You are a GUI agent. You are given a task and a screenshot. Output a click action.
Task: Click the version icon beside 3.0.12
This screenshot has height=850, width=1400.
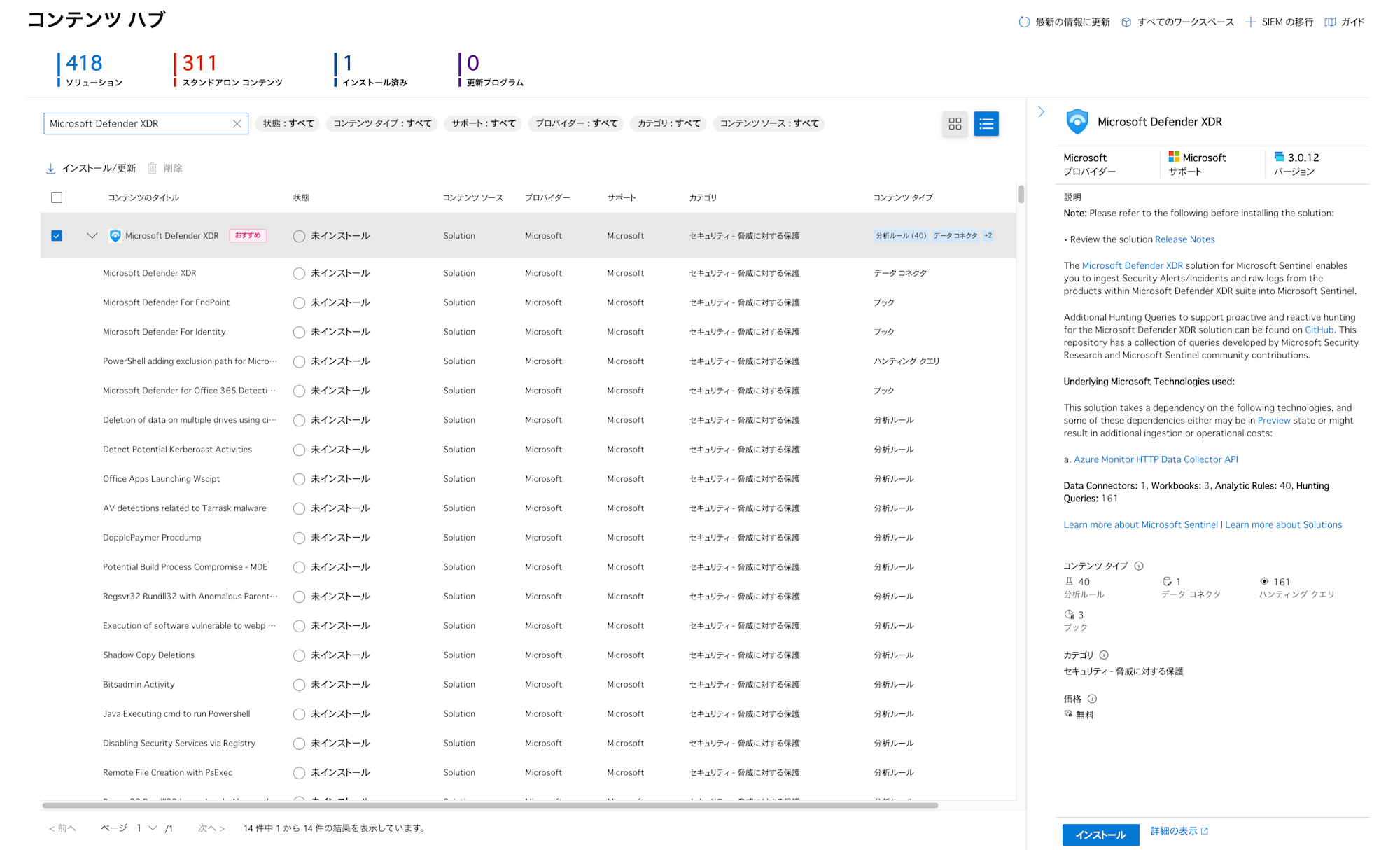click(1279, 157)
